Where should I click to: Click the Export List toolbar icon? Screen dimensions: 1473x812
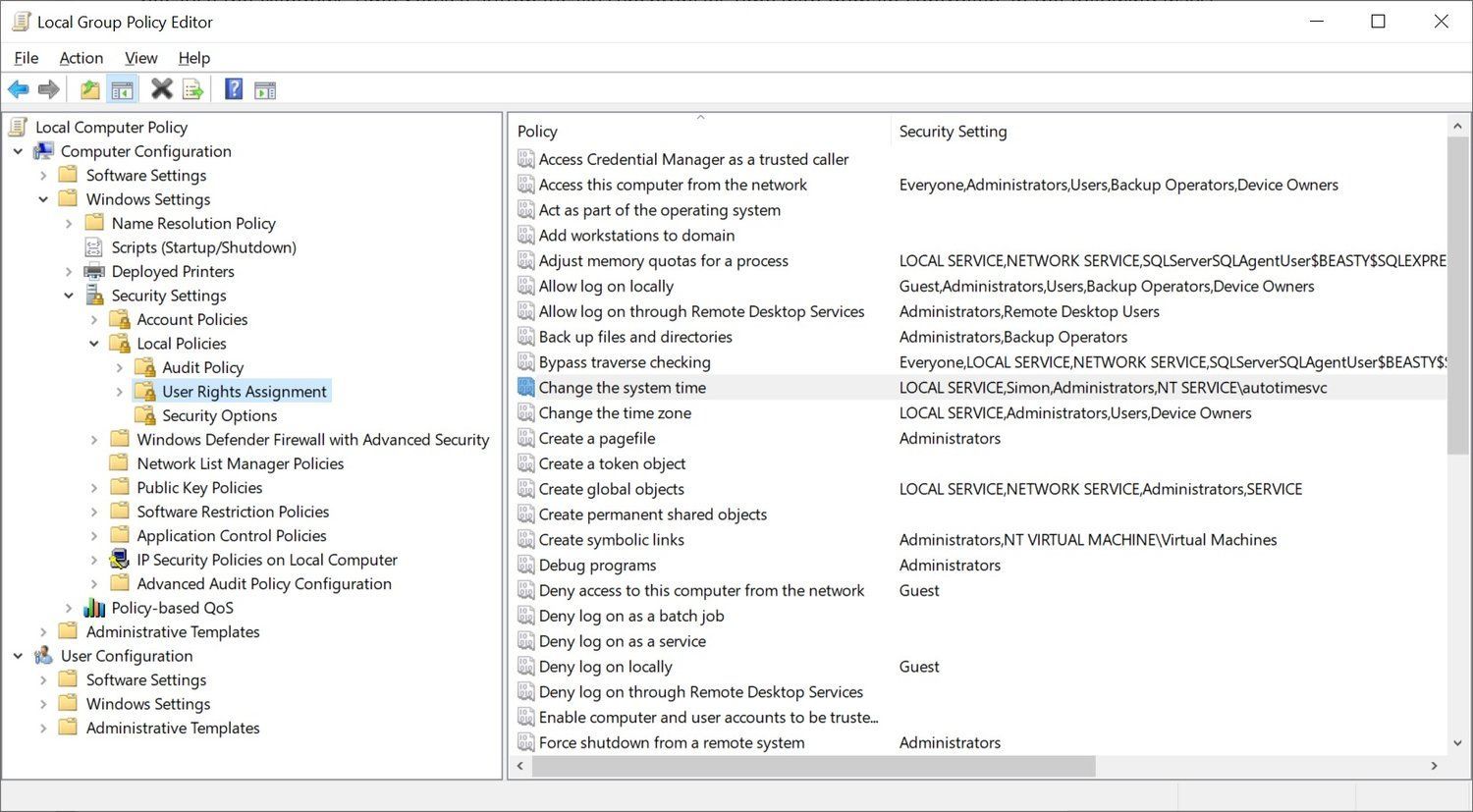(193, 90)
